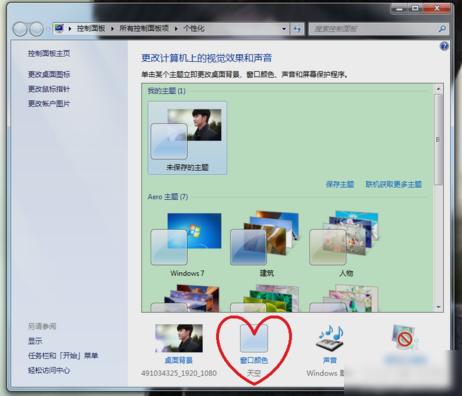Screen dimensions: 462x396
Task: Click the Back navigation button
Action: point(20,29)
